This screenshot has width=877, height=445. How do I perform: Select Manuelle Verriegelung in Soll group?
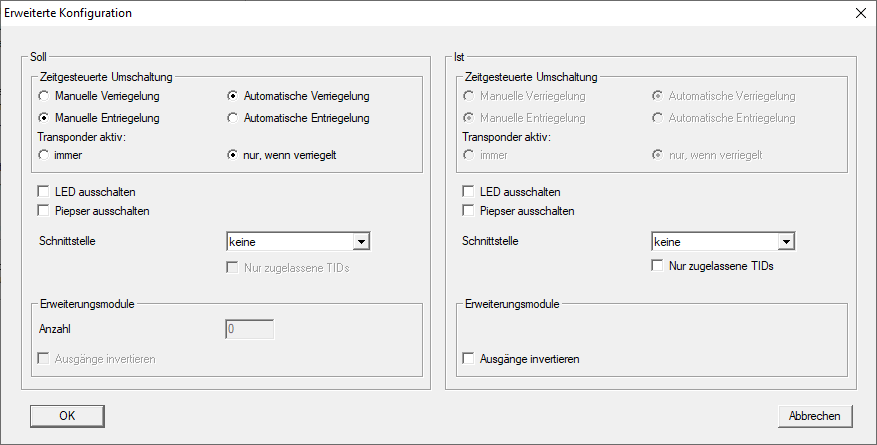(43, 96)
